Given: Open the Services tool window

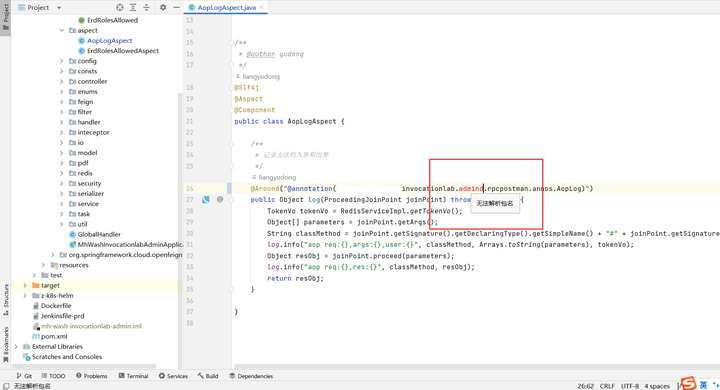Looking at the screenshot, I should 173,376.
